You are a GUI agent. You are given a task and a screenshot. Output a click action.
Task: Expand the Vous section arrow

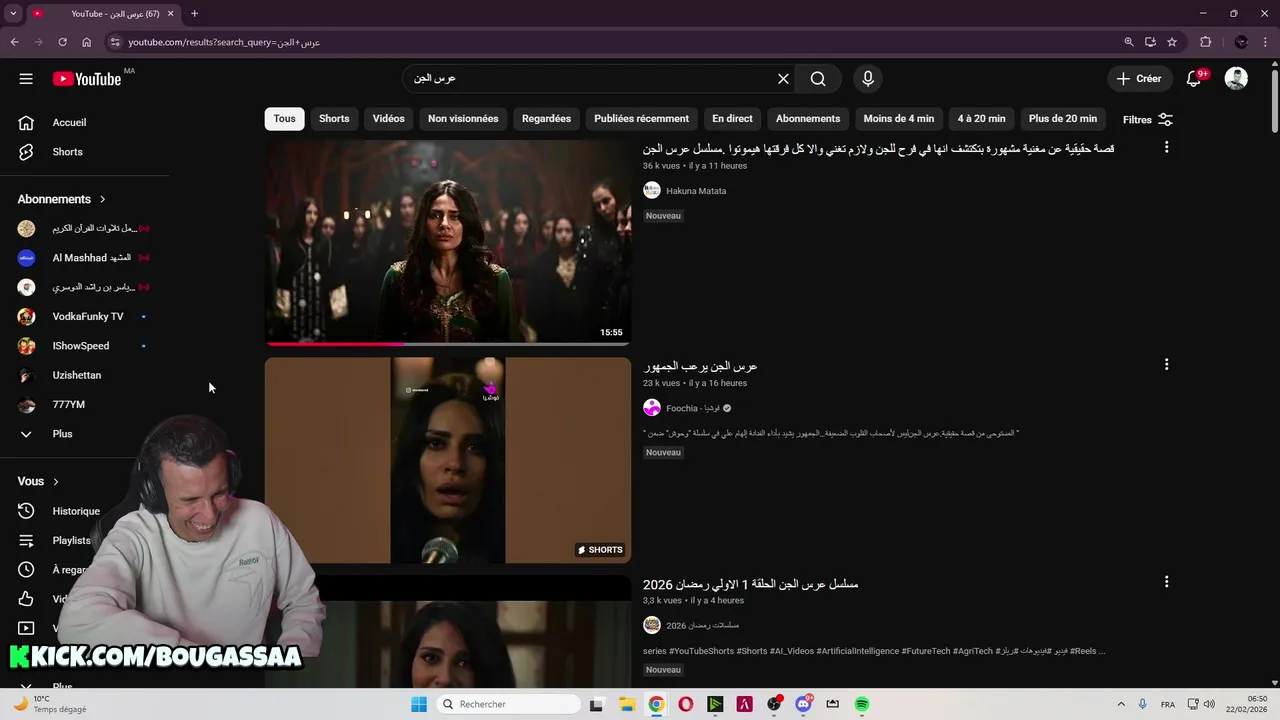55,482
